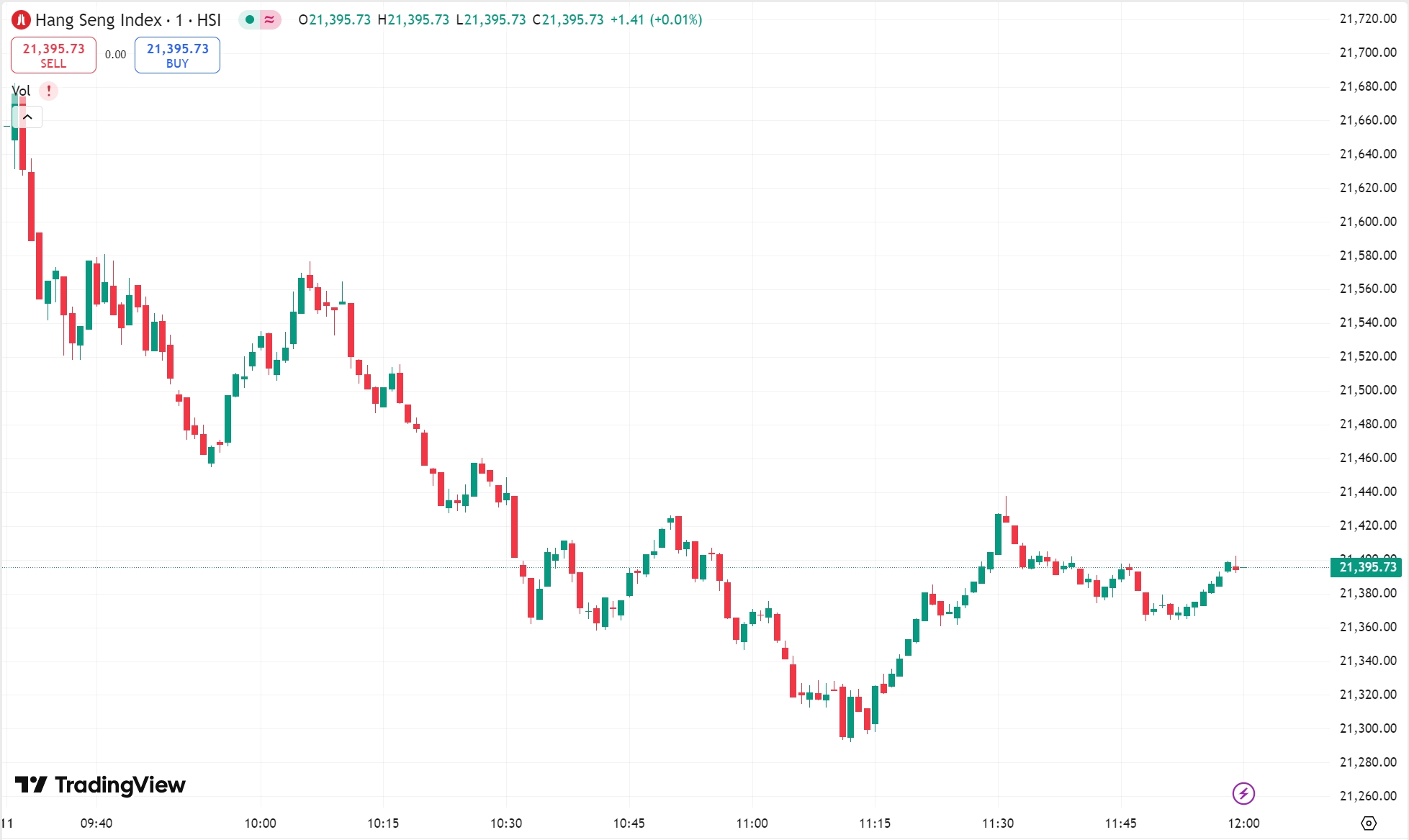The width and height of the screenshot is (1409, 840).
Task: Click the 12:00 label on the time axis
Action: coord(1243,823)
